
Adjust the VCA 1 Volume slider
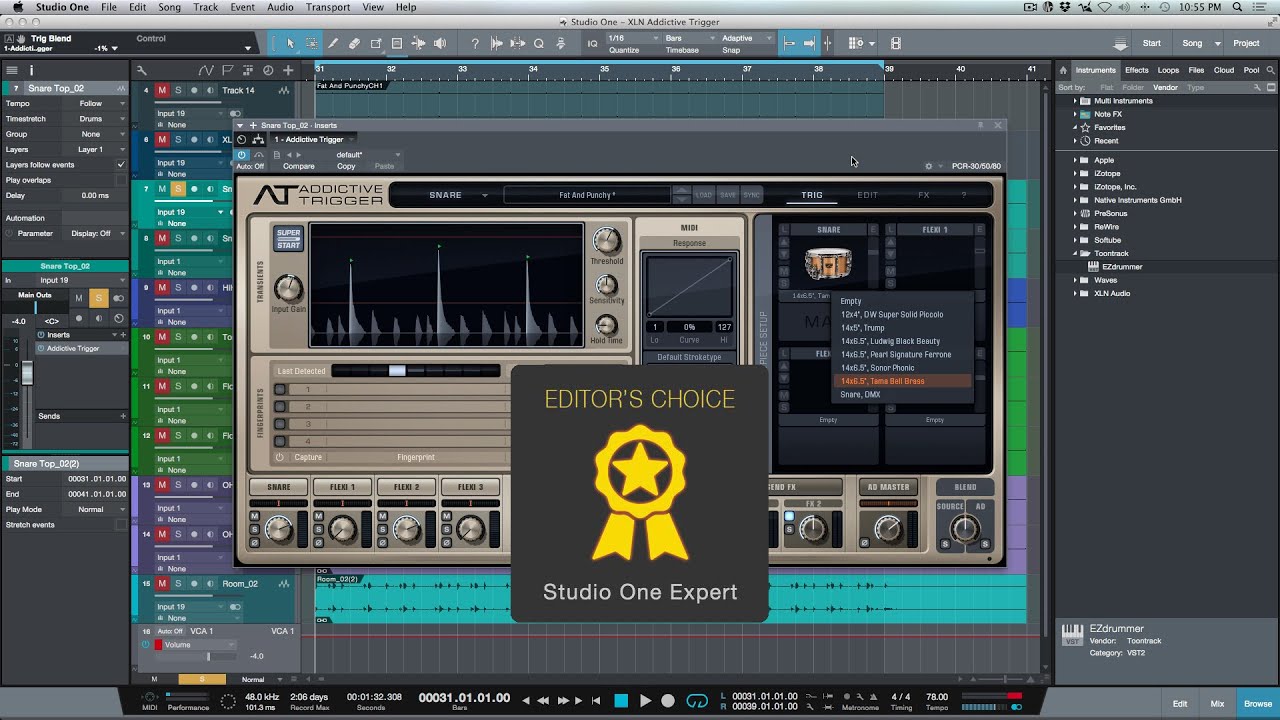click(208, 656)
